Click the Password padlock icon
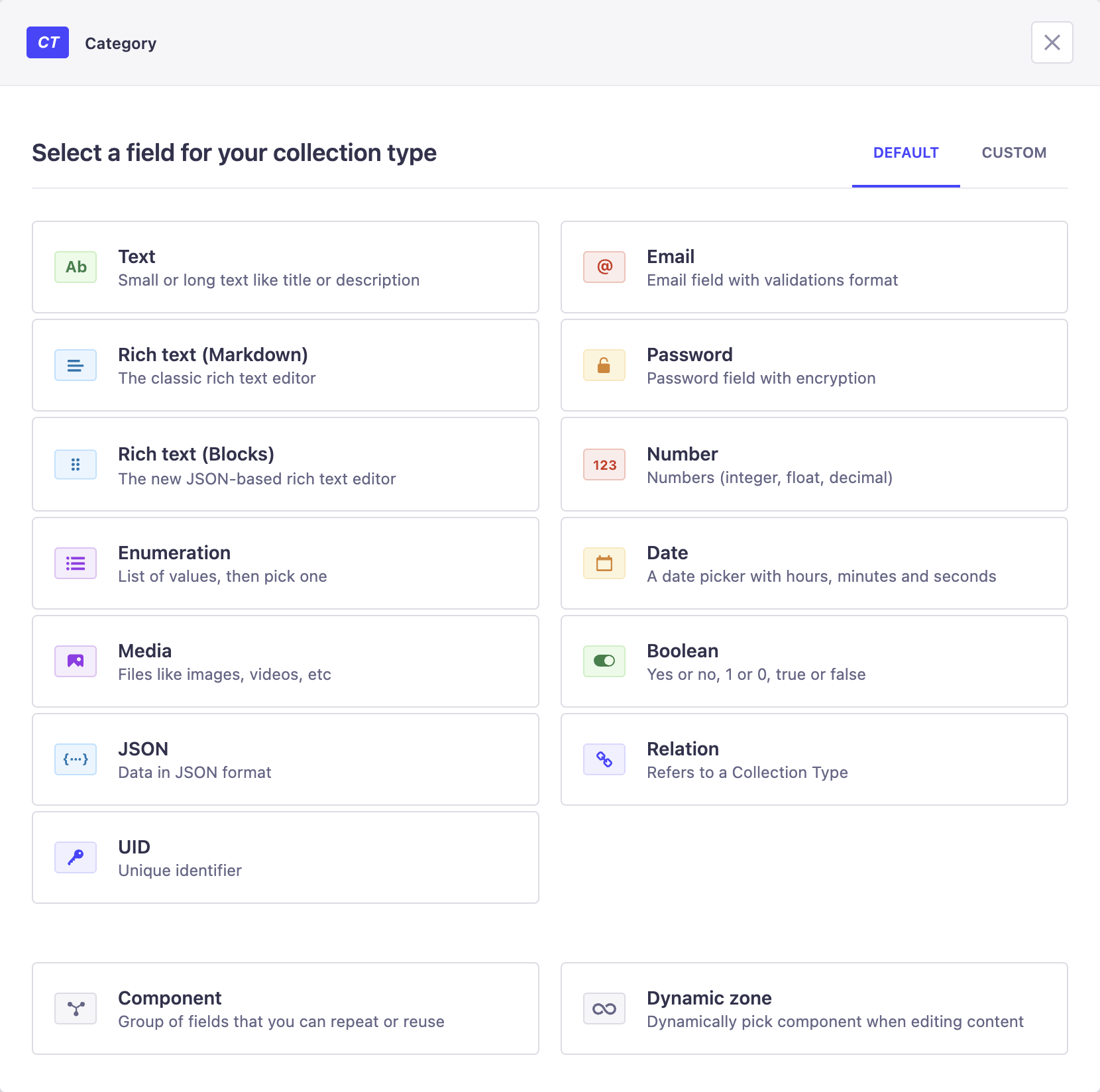Viewport: 1100px width, 1092px height. click(604, 365)
